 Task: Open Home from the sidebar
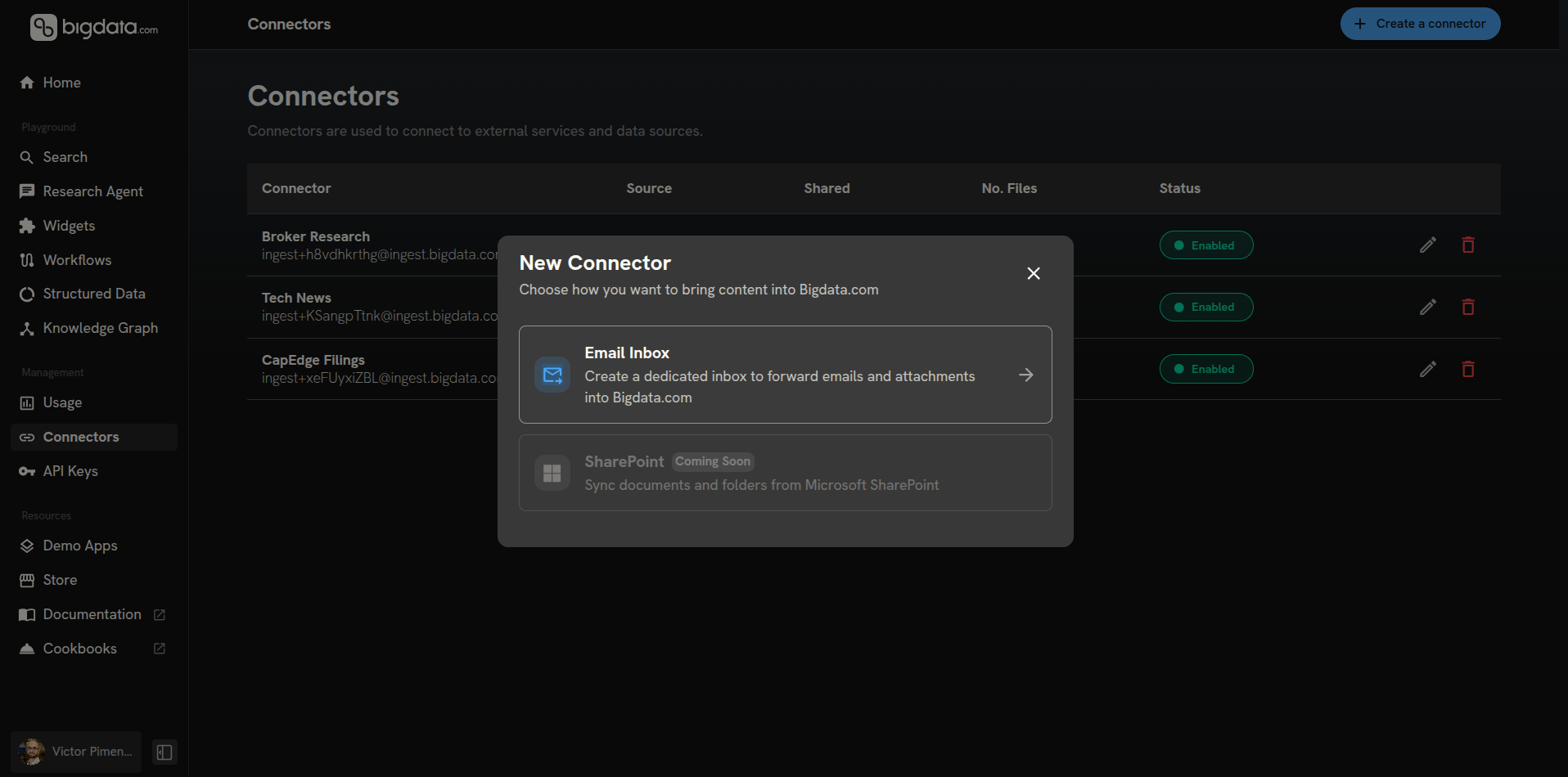pos(94,83)
